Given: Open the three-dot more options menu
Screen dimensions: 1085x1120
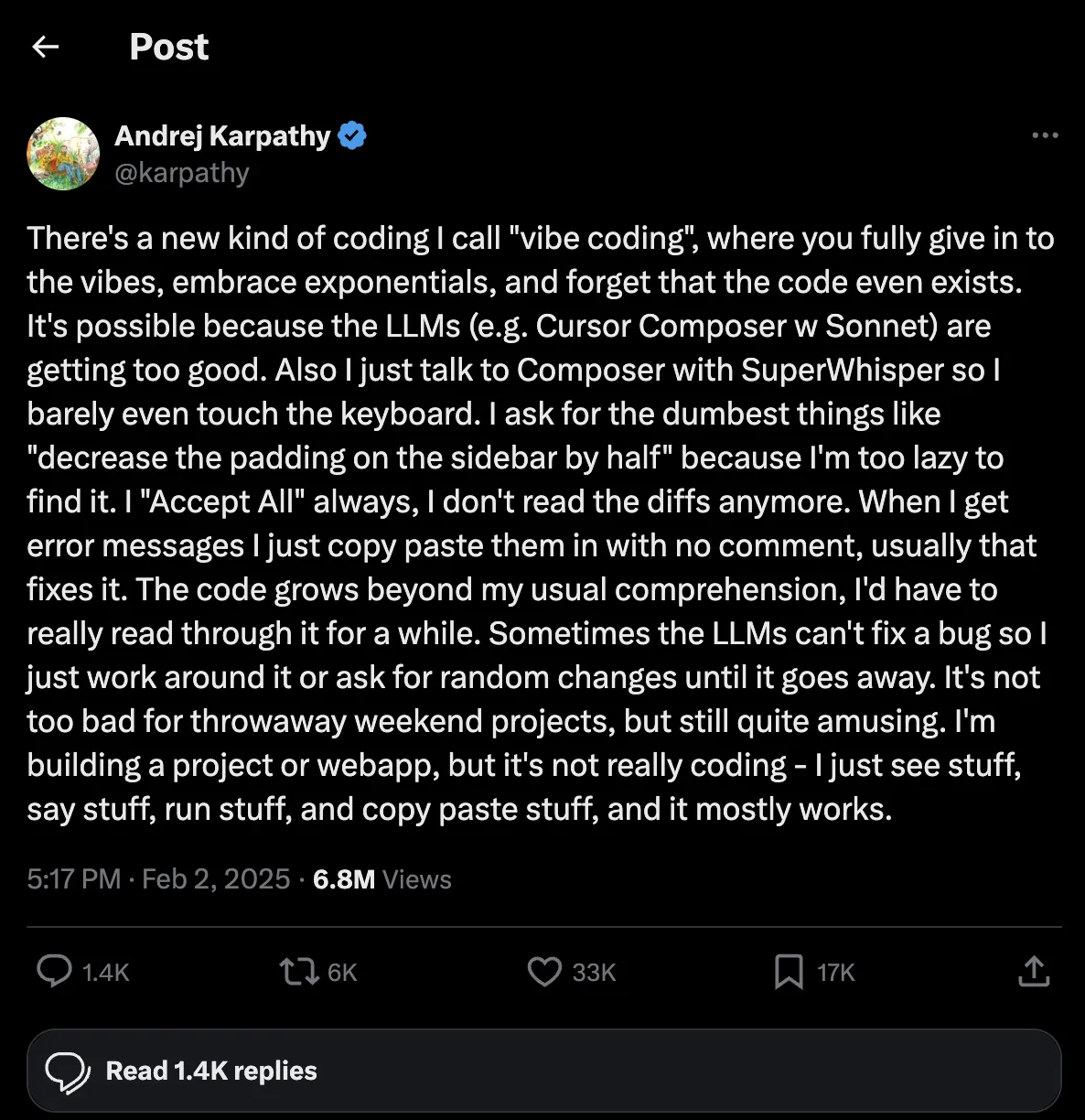Looking at the screenshot, I should (x=1043, y=135).
